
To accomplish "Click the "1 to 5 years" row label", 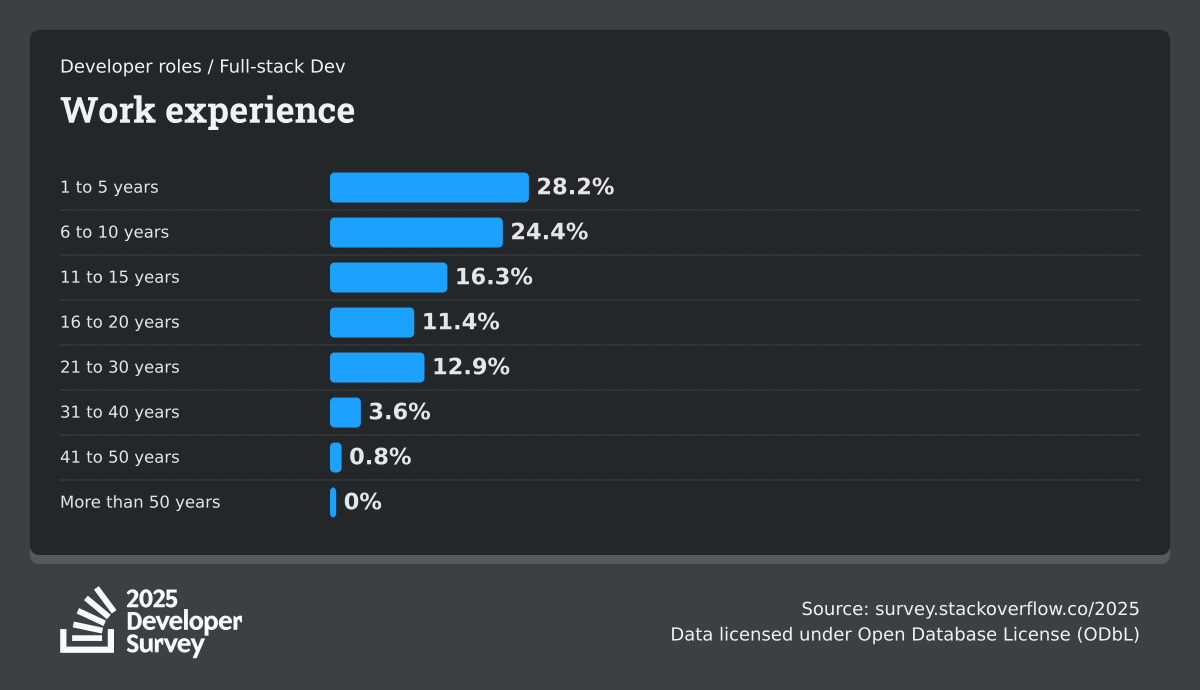I will [109, 187].
